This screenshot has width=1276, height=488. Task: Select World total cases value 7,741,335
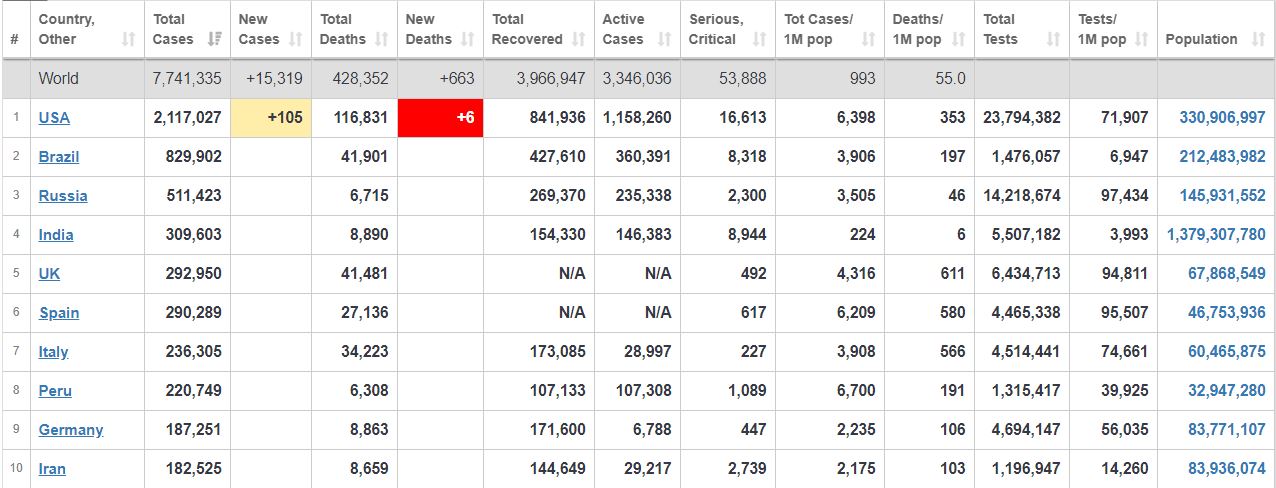[x=187, y=78]
